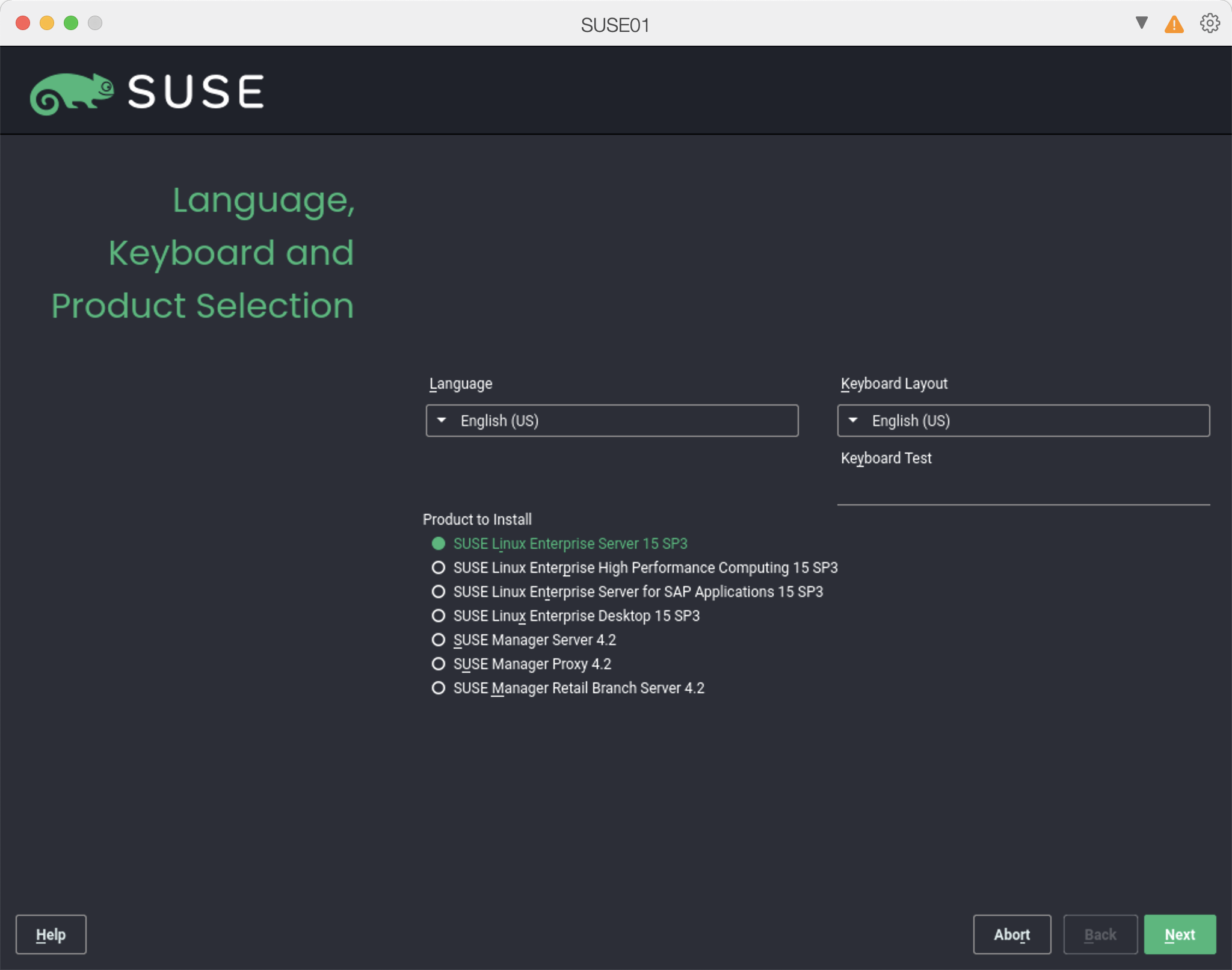Click the orange warning triangle icon
This screenshot has height=970, width=1232.
coord(1174,25)
